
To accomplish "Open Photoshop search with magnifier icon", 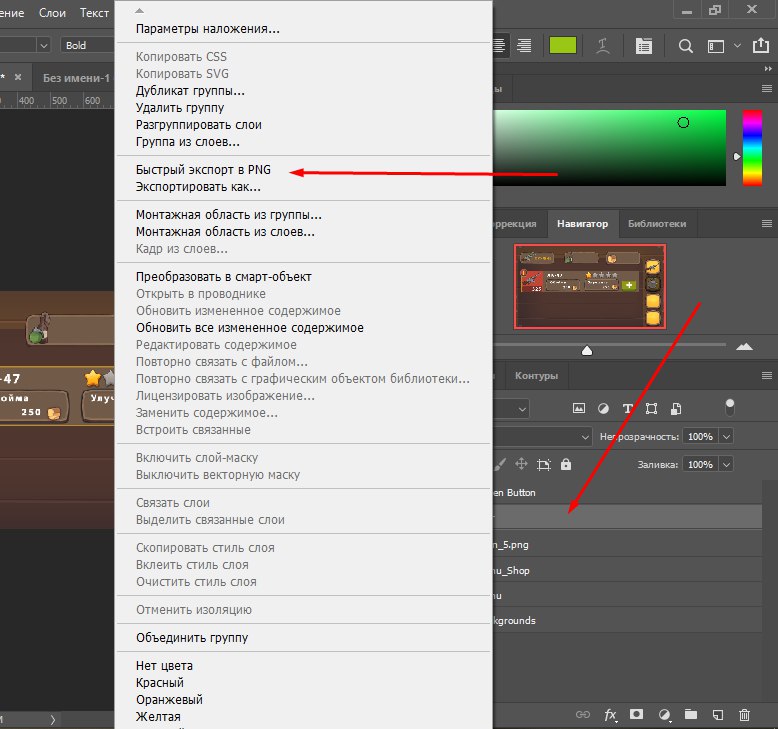I will [x=686, y=46].
